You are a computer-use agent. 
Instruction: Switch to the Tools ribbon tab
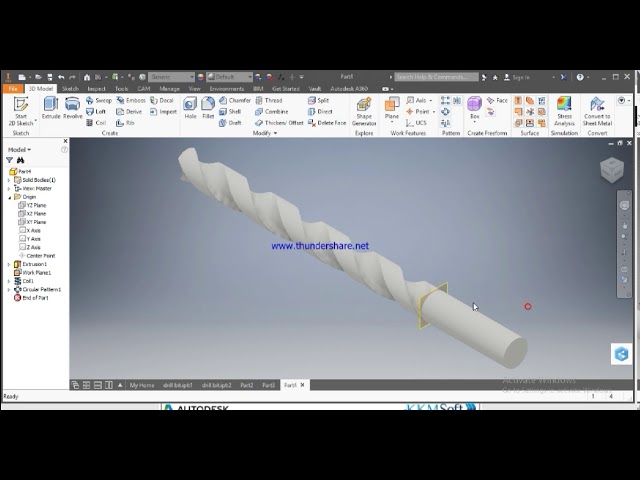click(x=121, y=89)
